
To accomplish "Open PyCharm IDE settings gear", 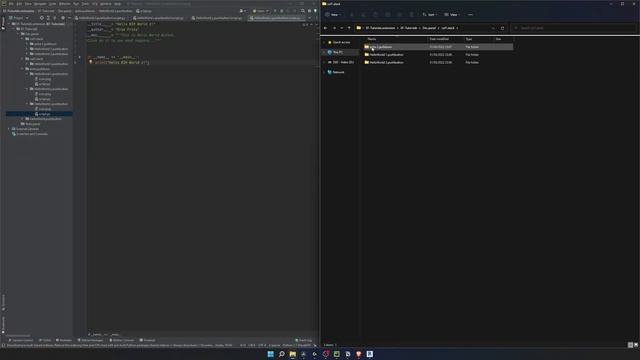I will (309, 11).
